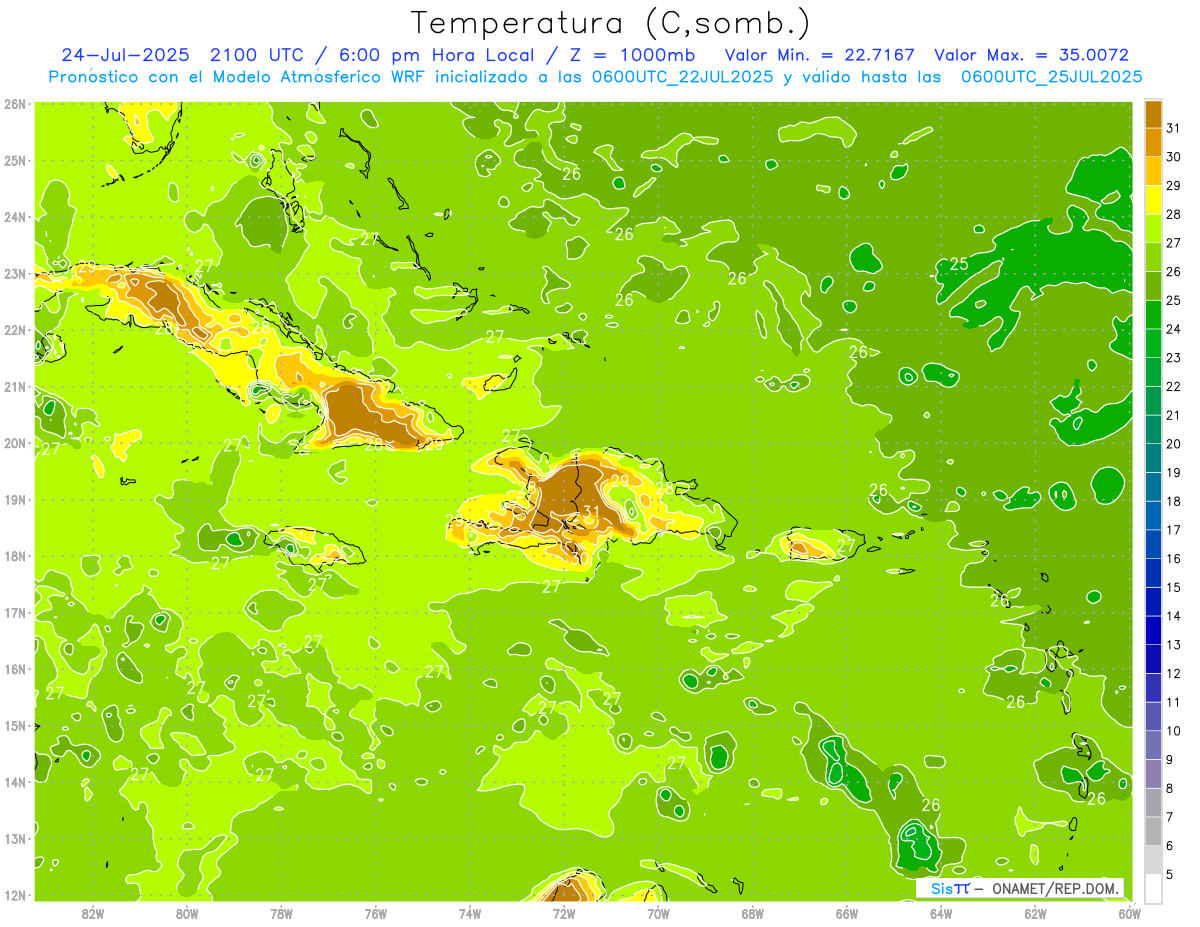Screen dimensions: 1200x927
Task: Click the longitude label "68W"
Action: [x=753, y=913]
